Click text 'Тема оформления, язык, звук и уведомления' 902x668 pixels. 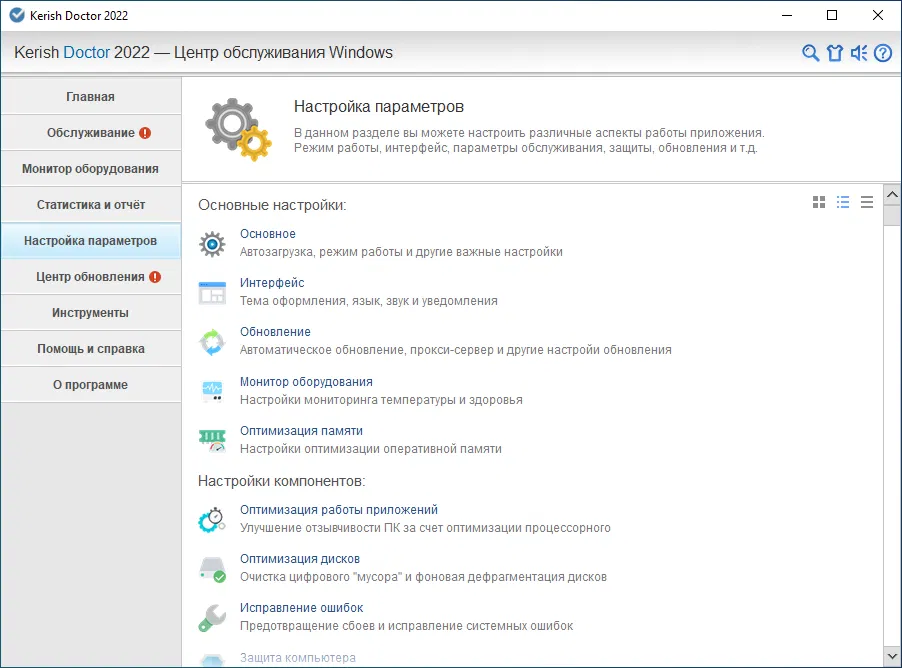(x=369, y=301)
